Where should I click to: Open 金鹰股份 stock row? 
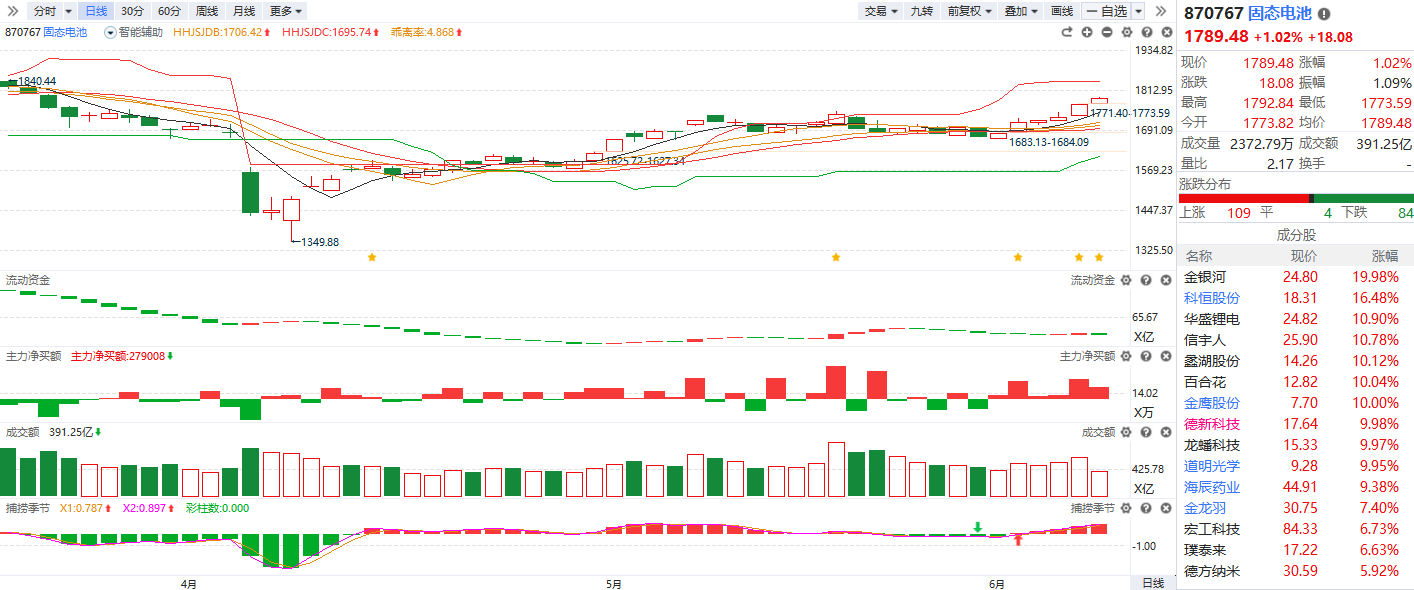[1295, 403]
